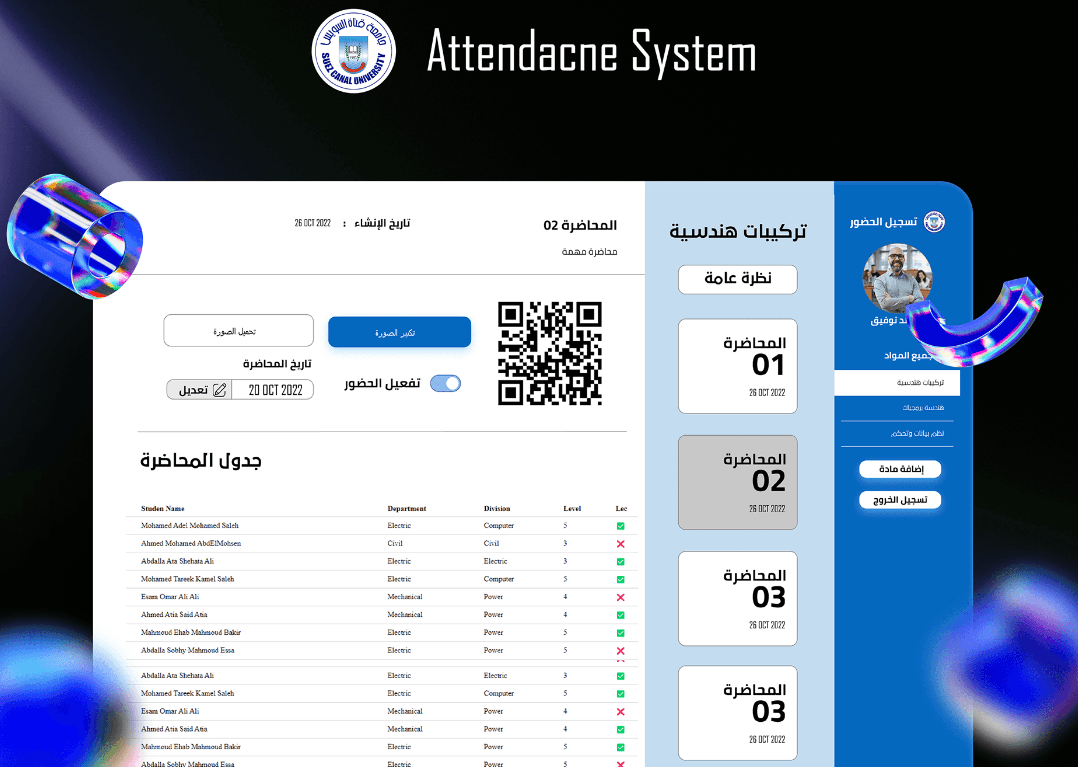The width and height of the screenshot is (1078, 767).
Task: Click the تسجيل الحضور sidebar title
Action: [883, 222]
